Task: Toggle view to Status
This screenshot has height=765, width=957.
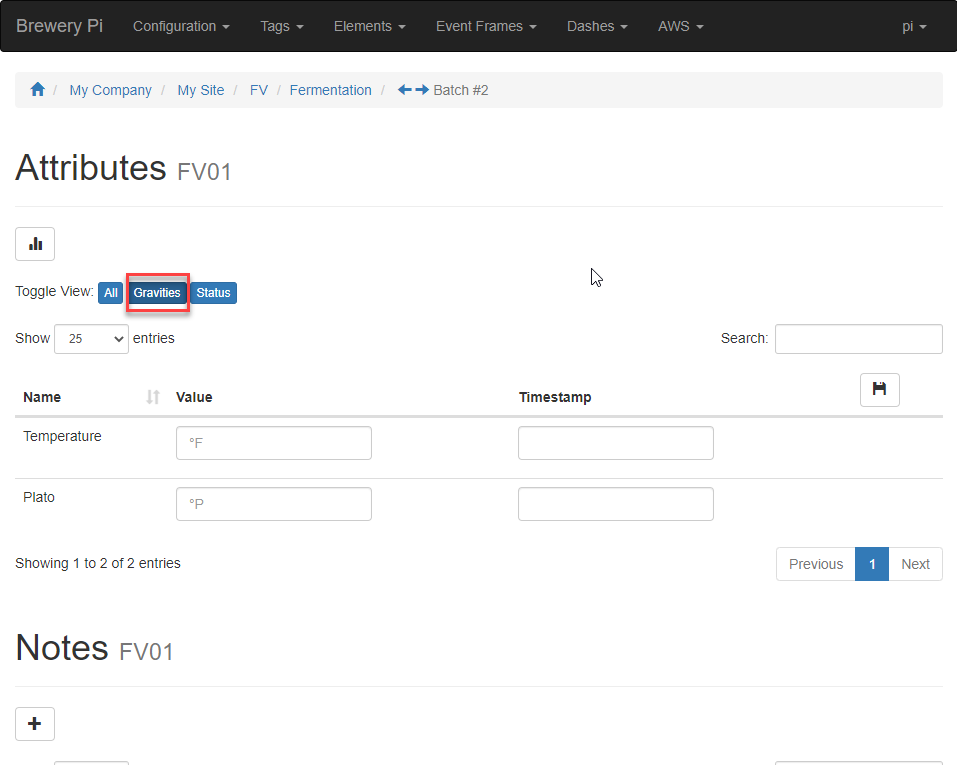Action: pos(213,293)
